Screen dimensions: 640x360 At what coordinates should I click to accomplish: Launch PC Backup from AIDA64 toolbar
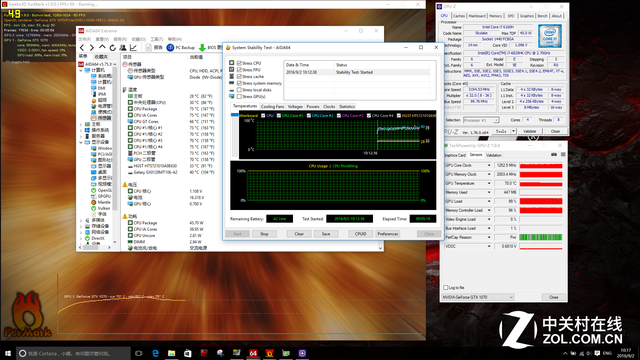pyautogui.click(x=181, y=48)
